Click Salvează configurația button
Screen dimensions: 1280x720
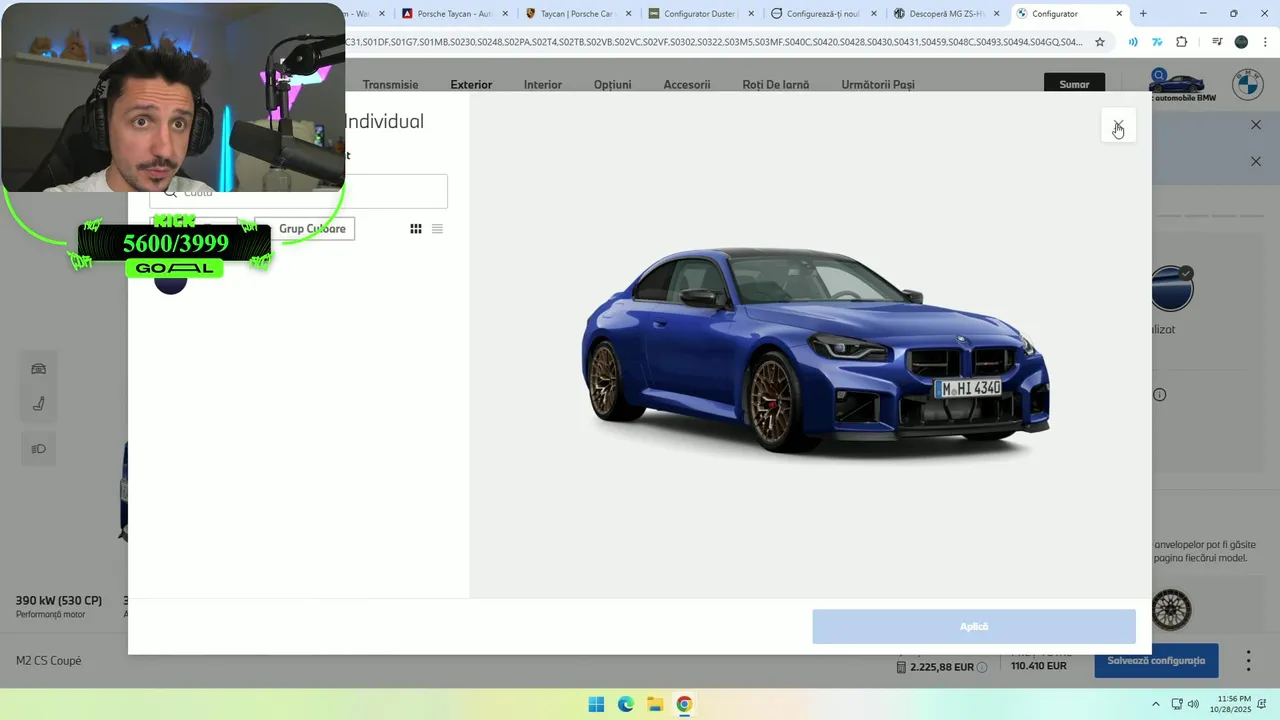pyautogui.click(x=1156, y=661)
